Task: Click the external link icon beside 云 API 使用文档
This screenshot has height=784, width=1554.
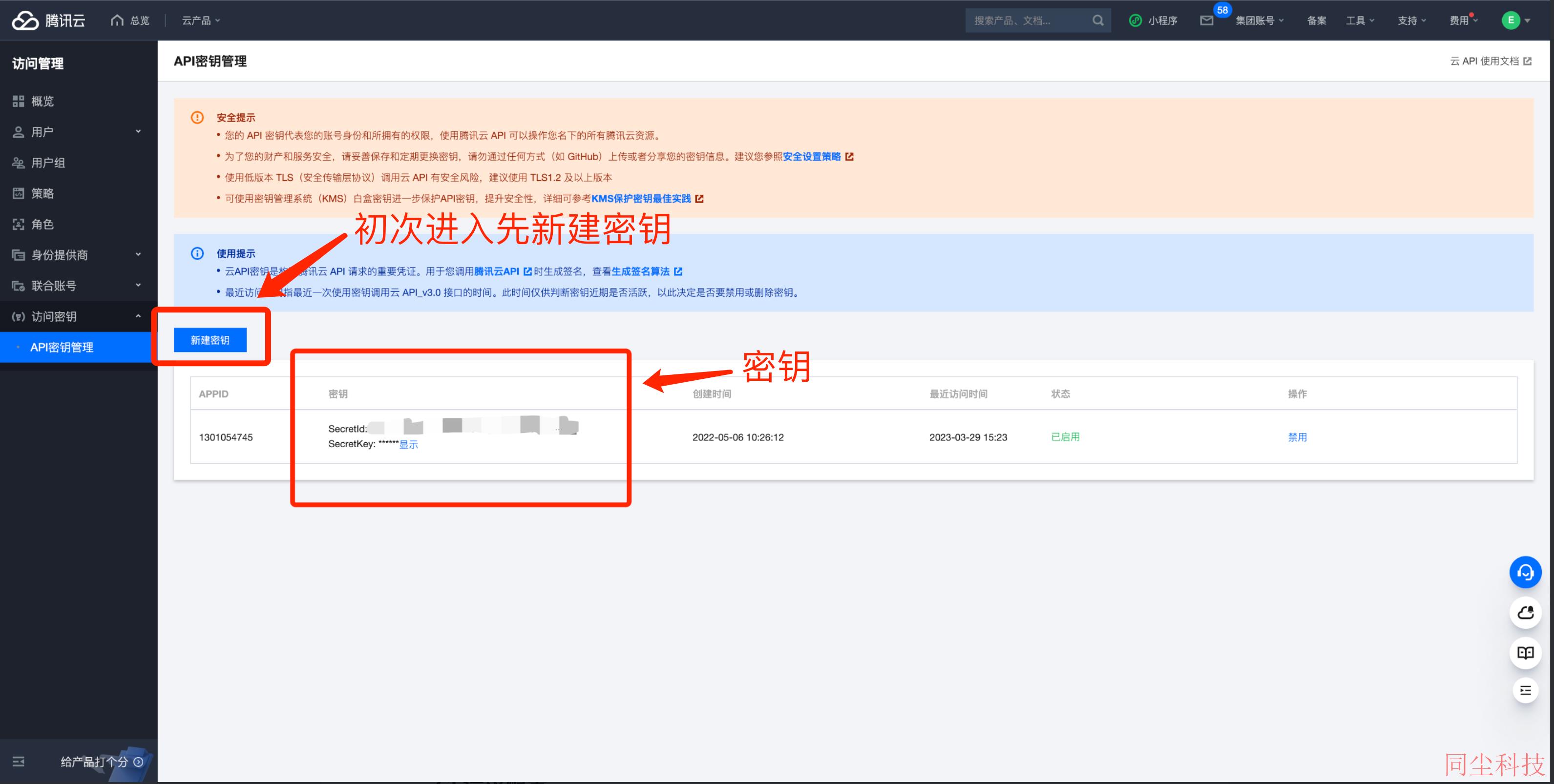Action: [1528, 61]
